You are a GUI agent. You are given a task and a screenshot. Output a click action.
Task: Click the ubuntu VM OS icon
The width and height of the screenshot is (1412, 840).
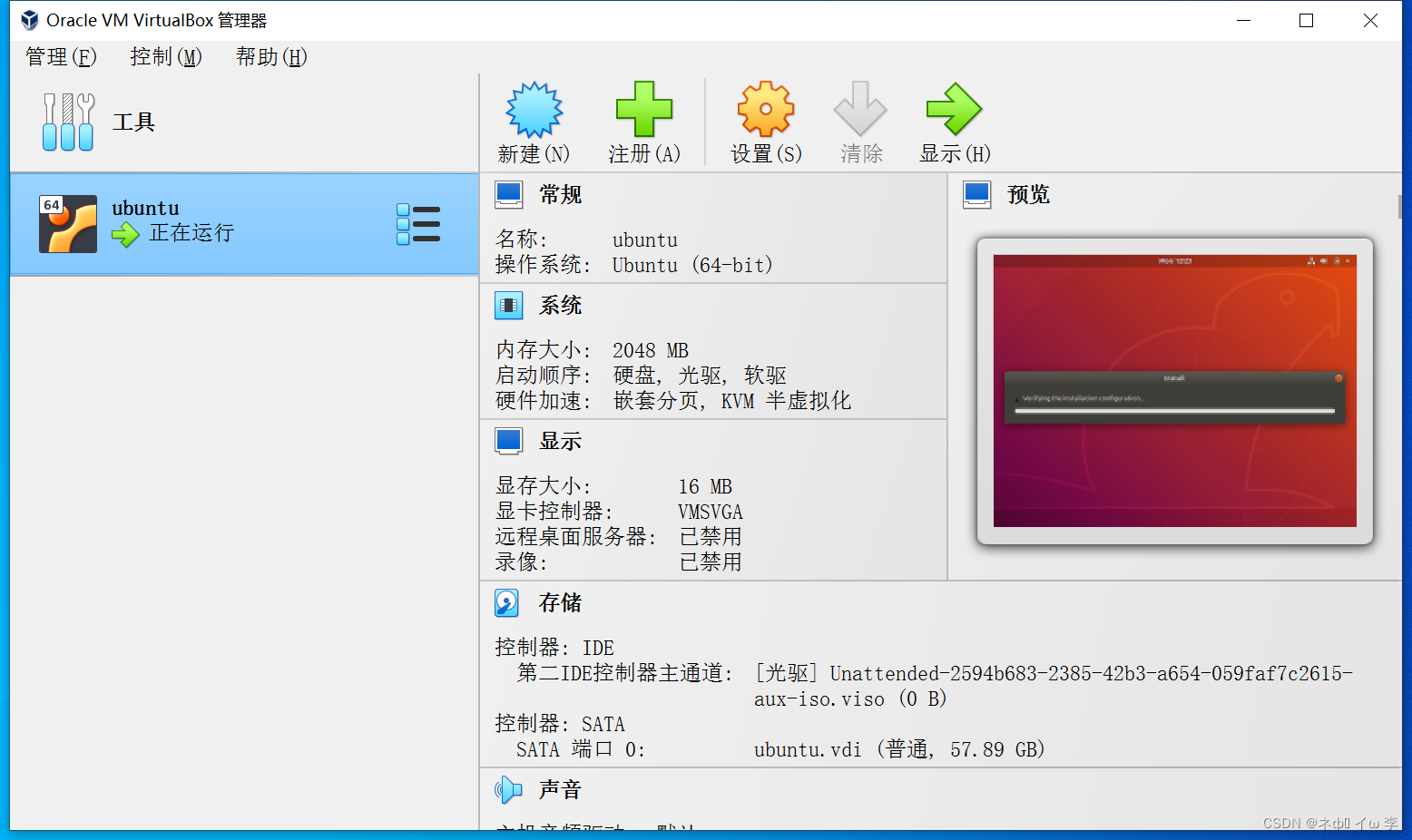pyautogui.click(x=68, y=224)
